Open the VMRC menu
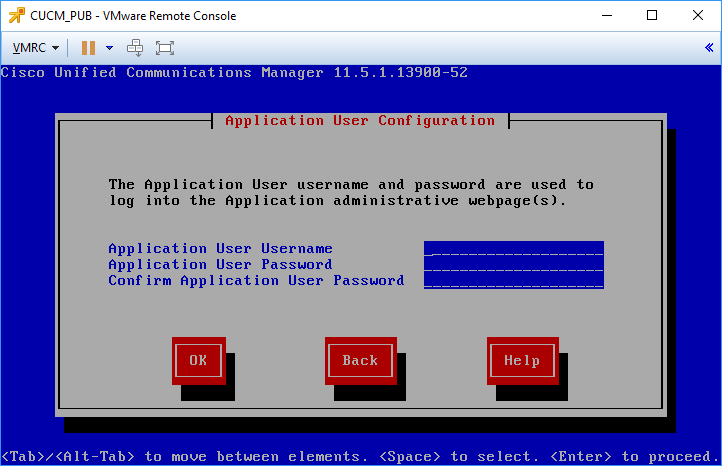The height and width of the screenshot is (466, 722). click(35, 48)
